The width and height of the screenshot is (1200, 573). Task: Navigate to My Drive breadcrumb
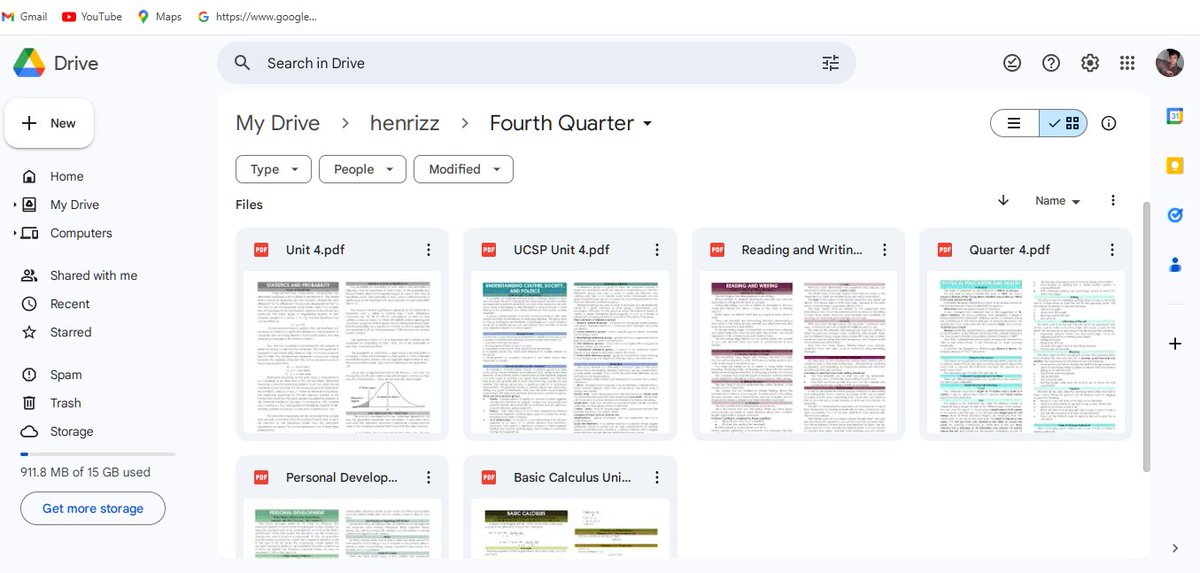coord(278,123)
